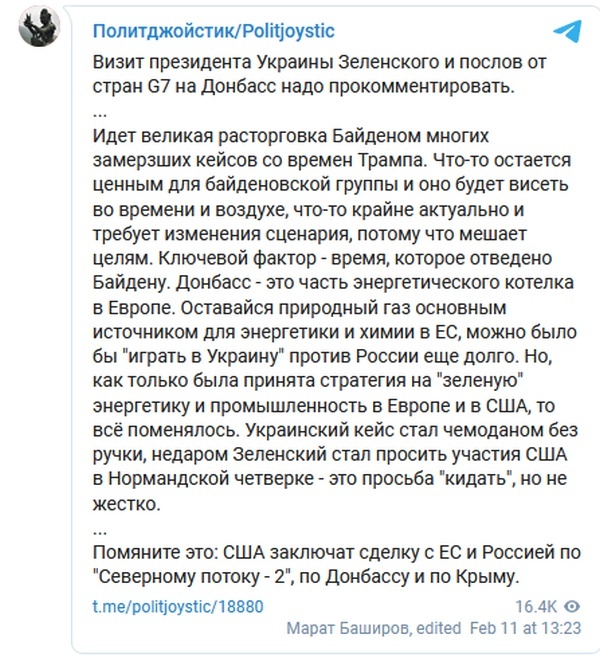This screenshot has width=600, height=666.
Task: Open the Feb 11 at 13:23 timestamp
Action: [525, 628]
